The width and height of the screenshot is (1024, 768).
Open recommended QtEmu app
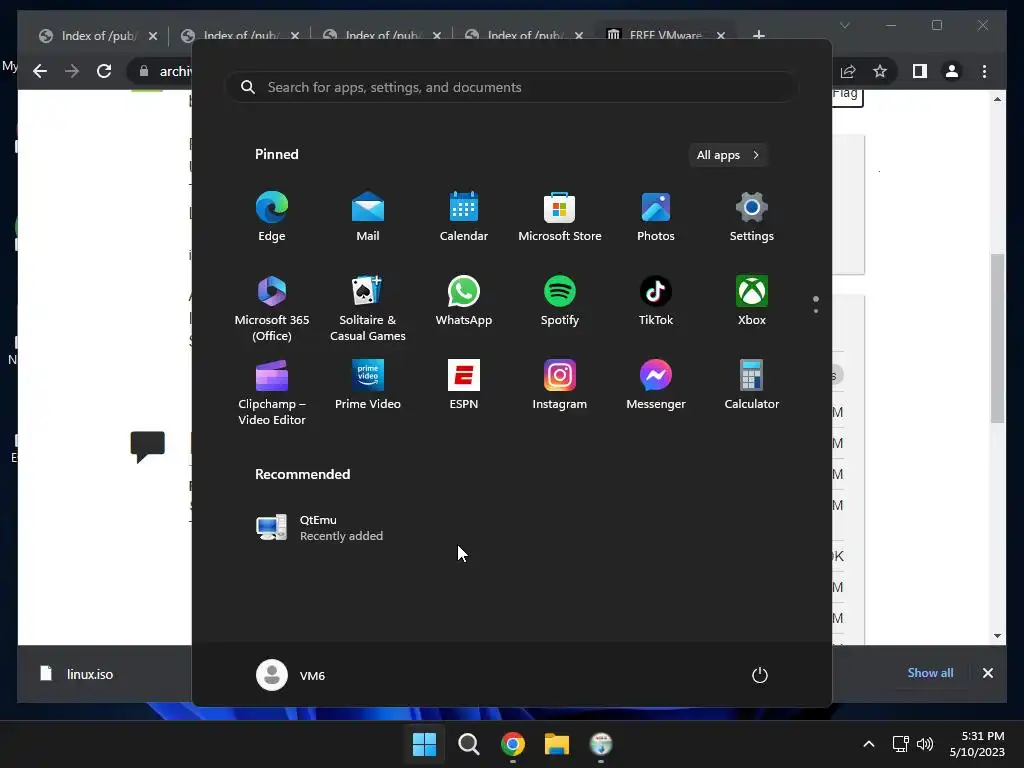(320, 528)
